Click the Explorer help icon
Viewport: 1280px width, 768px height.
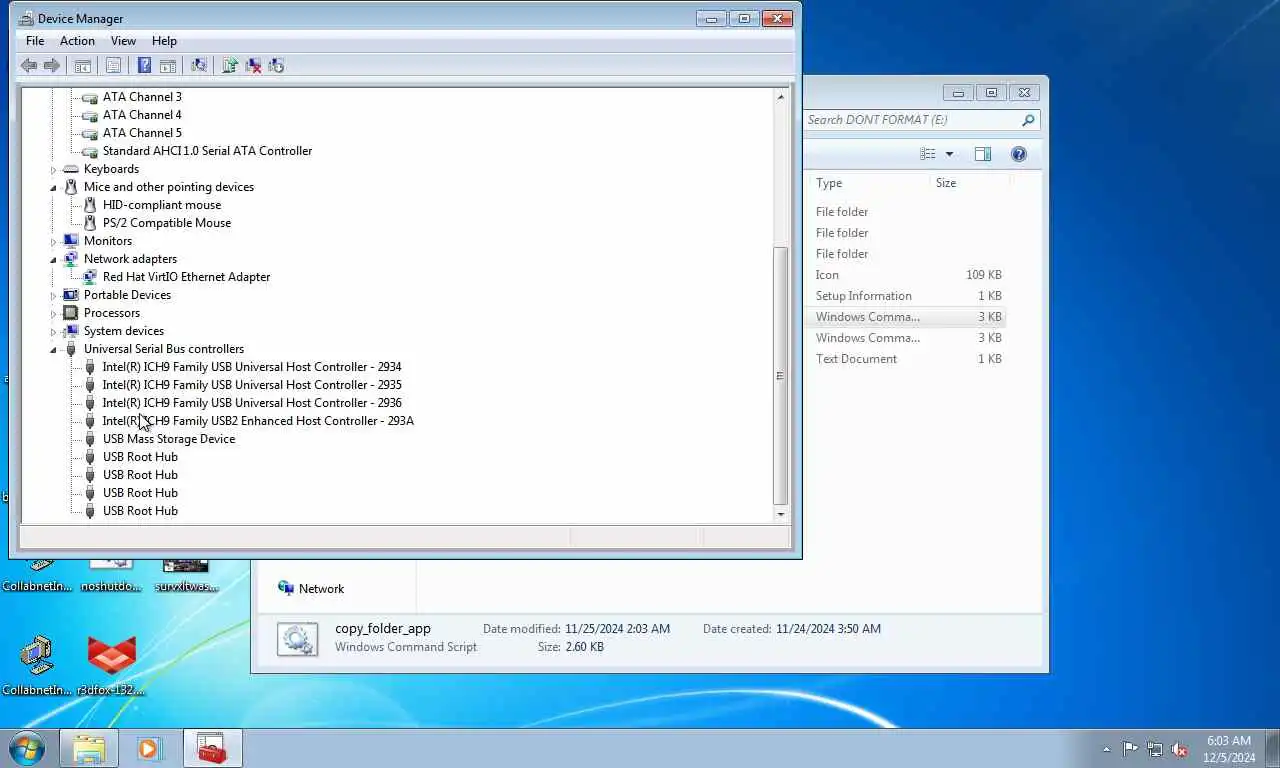tap(1018, 154)
